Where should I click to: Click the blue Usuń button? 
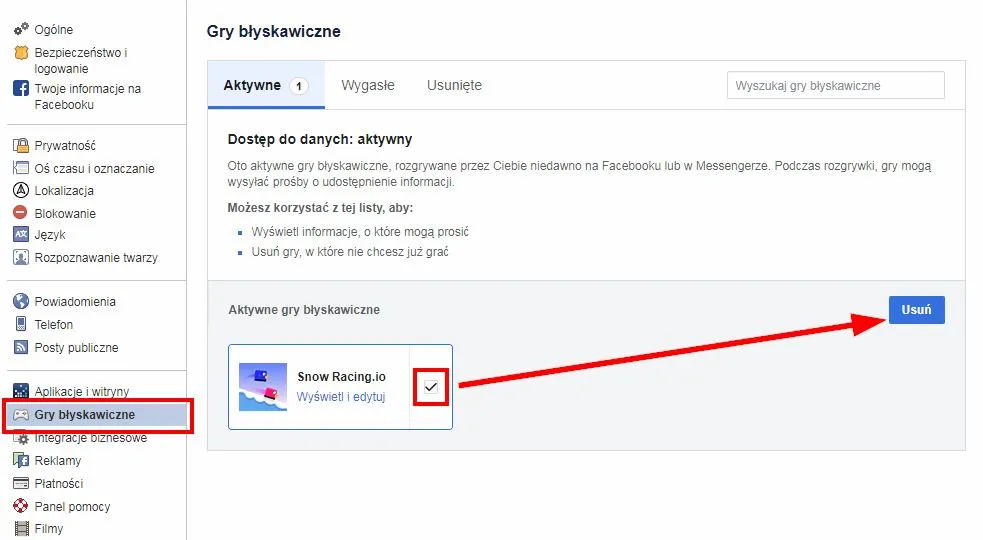917,310
